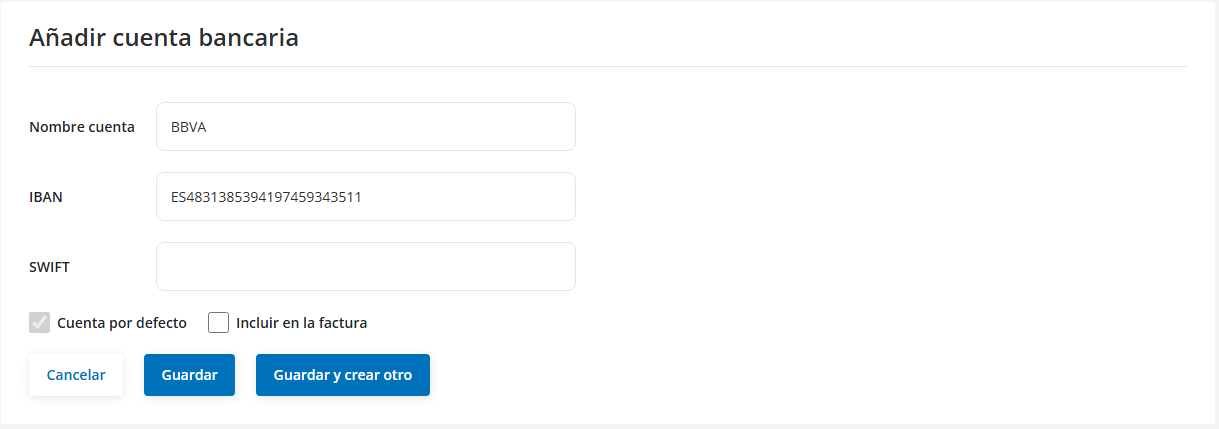Click the Nombre cuenta field label
This screenshot has width=1219, height=429.
coord(82,127)
